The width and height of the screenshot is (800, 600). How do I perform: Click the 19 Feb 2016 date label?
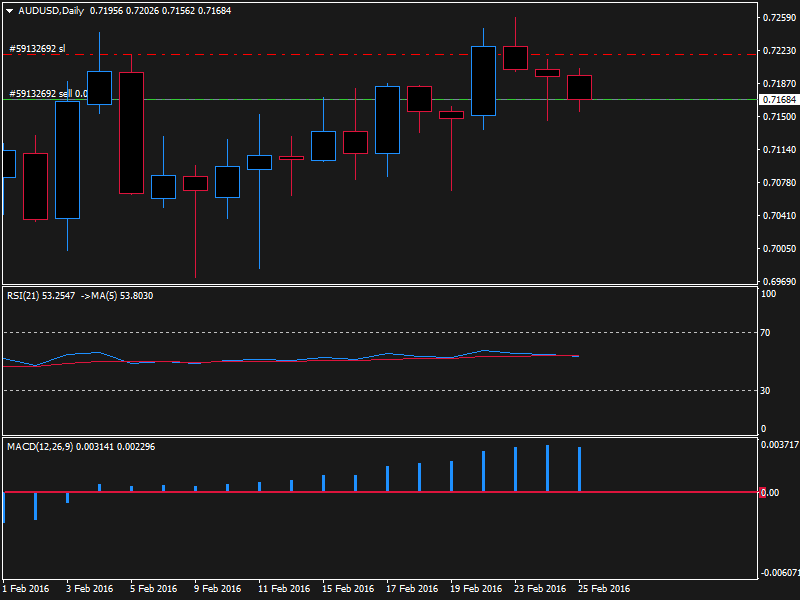[x=476, y=589]
